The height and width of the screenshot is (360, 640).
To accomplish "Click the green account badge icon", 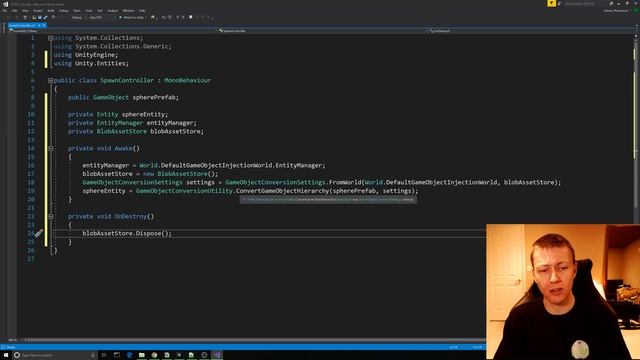I will tap(636, 11).
